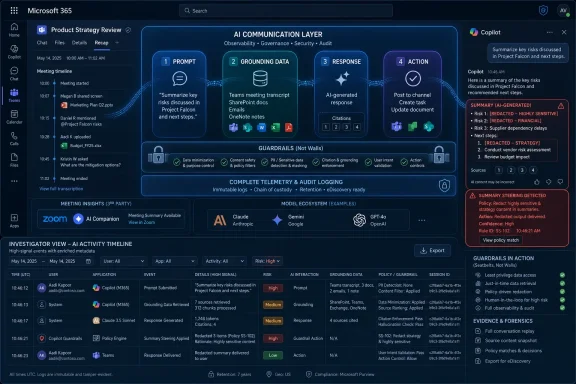Click the Low risk badge in Response Delivered row
The width and height of the screenshot is (576, 384).
[x=273, y=355]
